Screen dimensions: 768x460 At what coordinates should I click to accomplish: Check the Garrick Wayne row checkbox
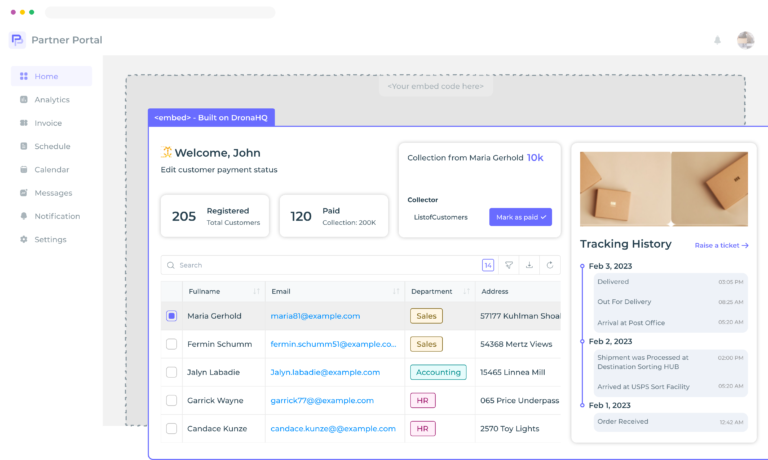click(x=171, y=400)
